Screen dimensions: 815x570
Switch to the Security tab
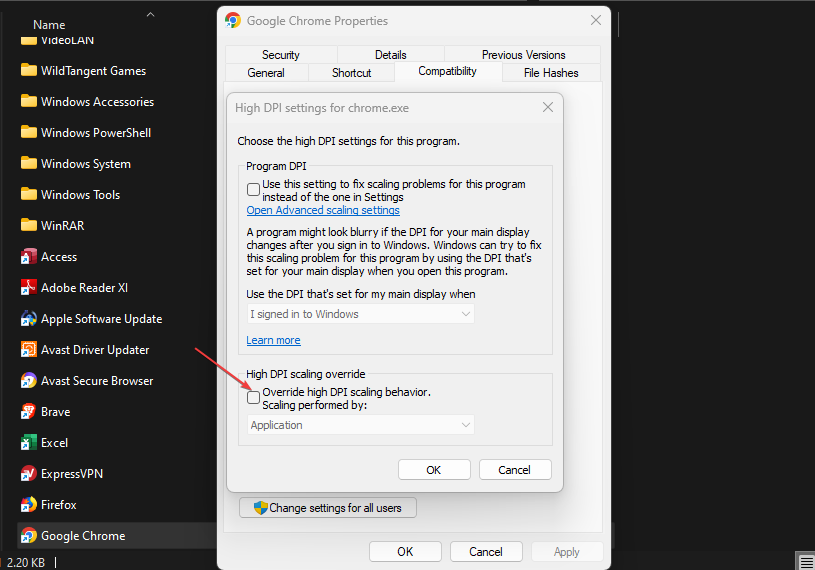(281, 55)
